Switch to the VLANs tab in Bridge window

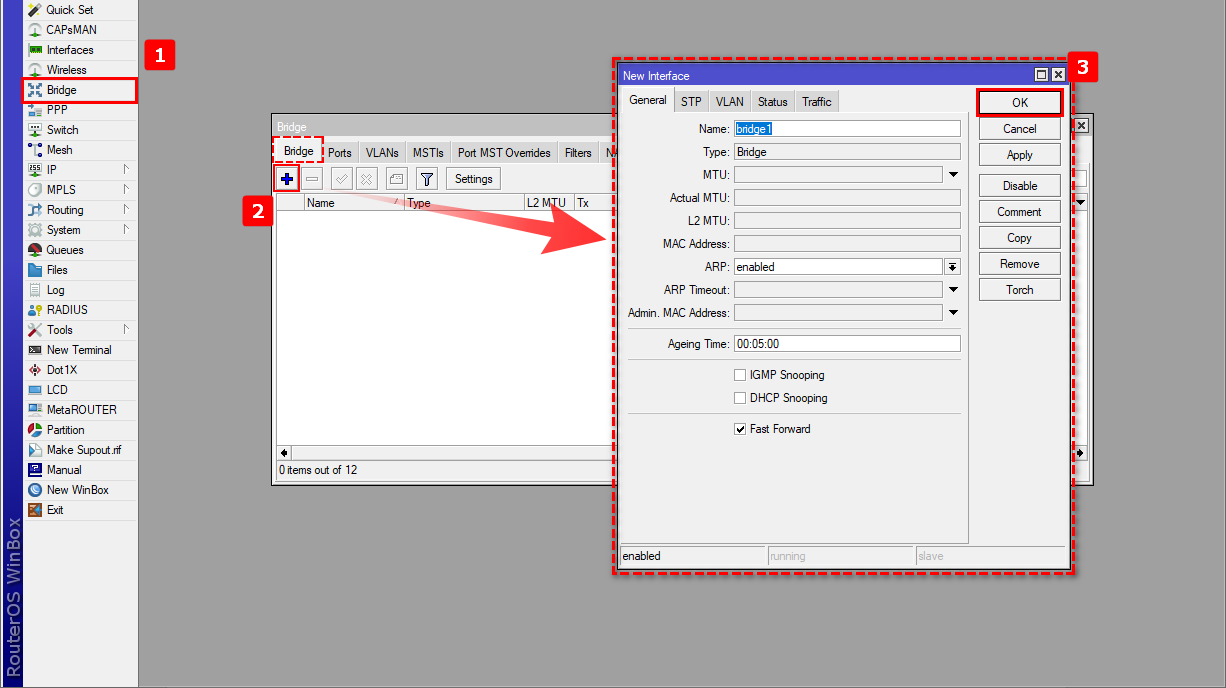pyautogui.click(x=382, y=153)
